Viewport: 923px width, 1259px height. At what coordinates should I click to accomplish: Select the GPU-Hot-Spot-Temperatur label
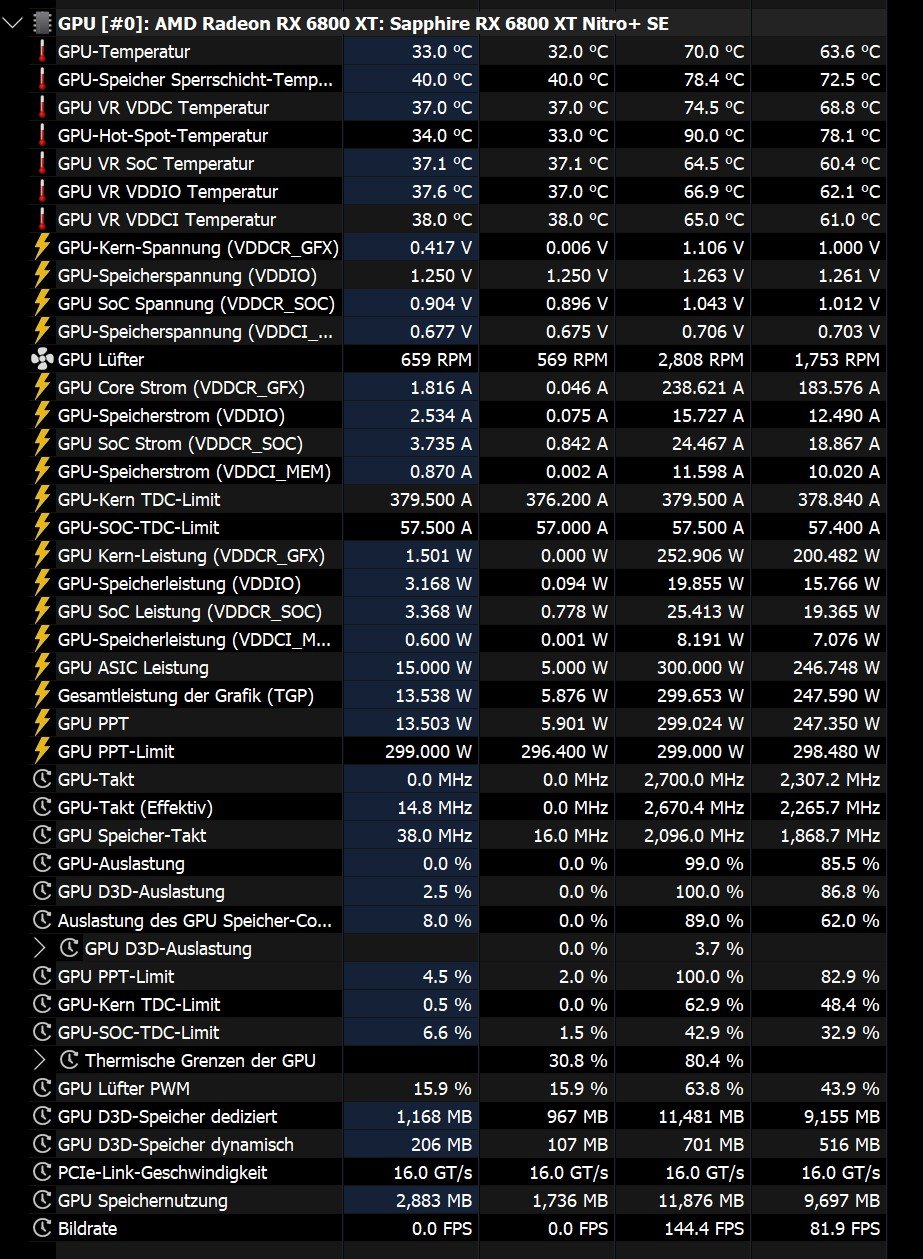click(163, 135)
